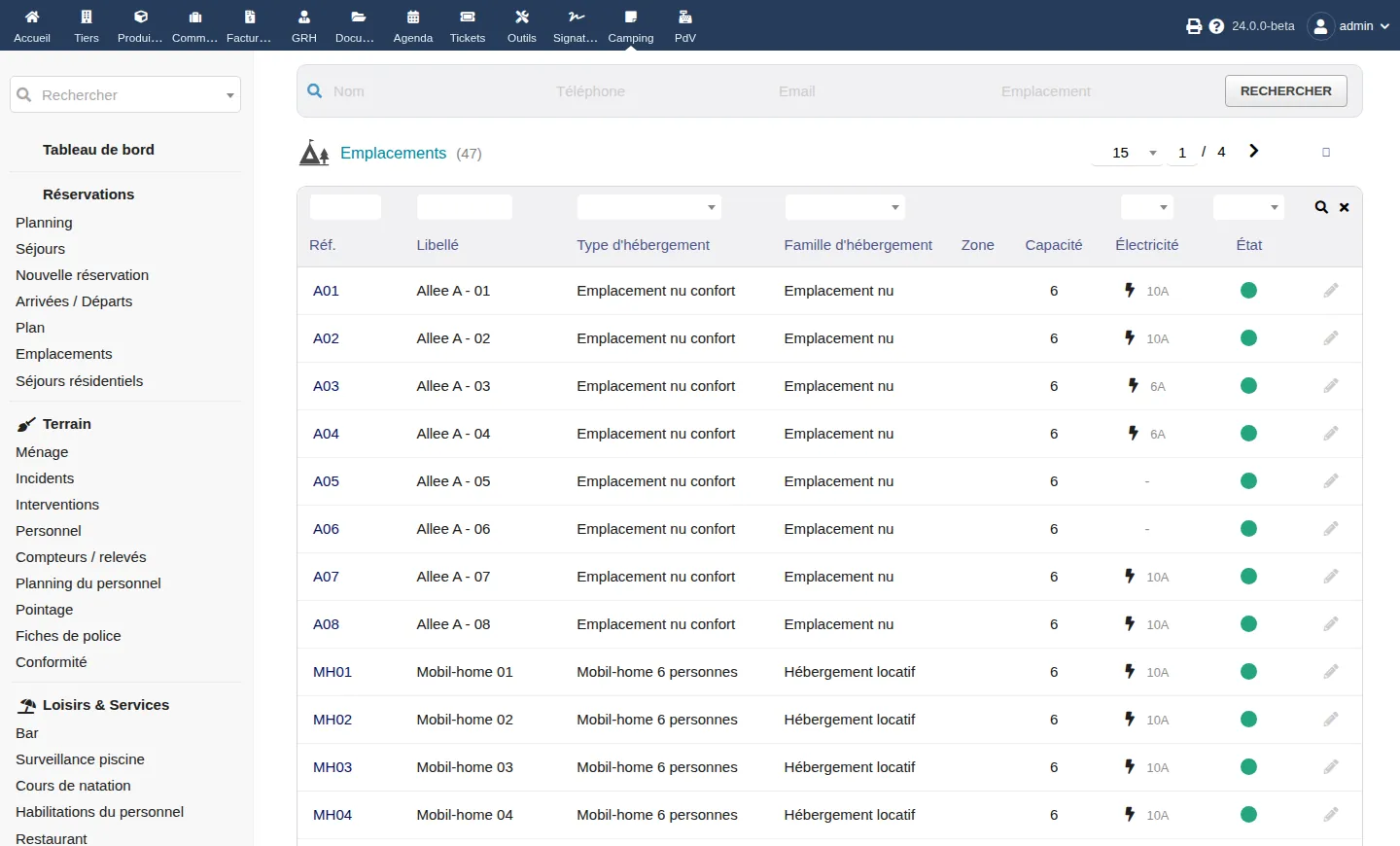Open the Agenda module

(x=413, y=26)
